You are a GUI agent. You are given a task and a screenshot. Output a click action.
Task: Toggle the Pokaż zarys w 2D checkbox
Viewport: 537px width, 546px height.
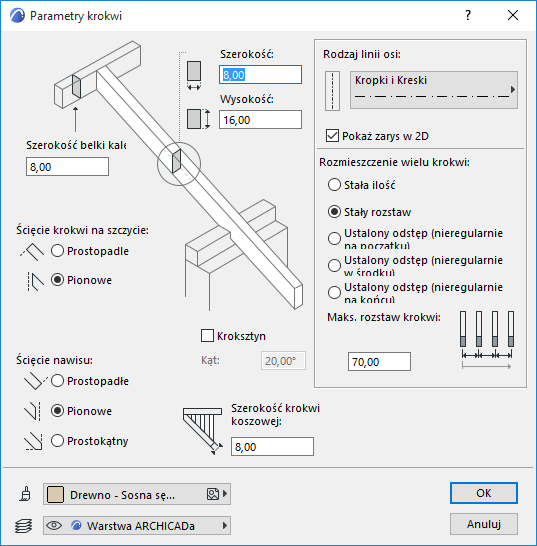pos(333,136)
